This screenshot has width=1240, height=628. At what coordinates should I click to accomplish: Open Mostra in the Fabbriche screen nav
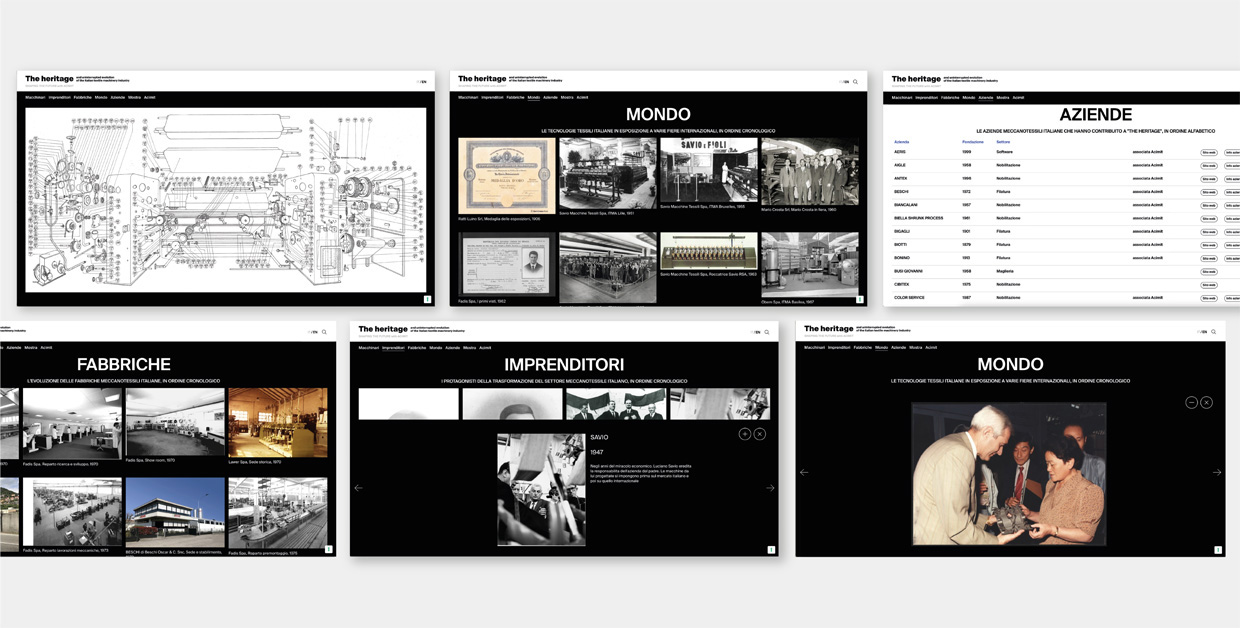[31, 348]
